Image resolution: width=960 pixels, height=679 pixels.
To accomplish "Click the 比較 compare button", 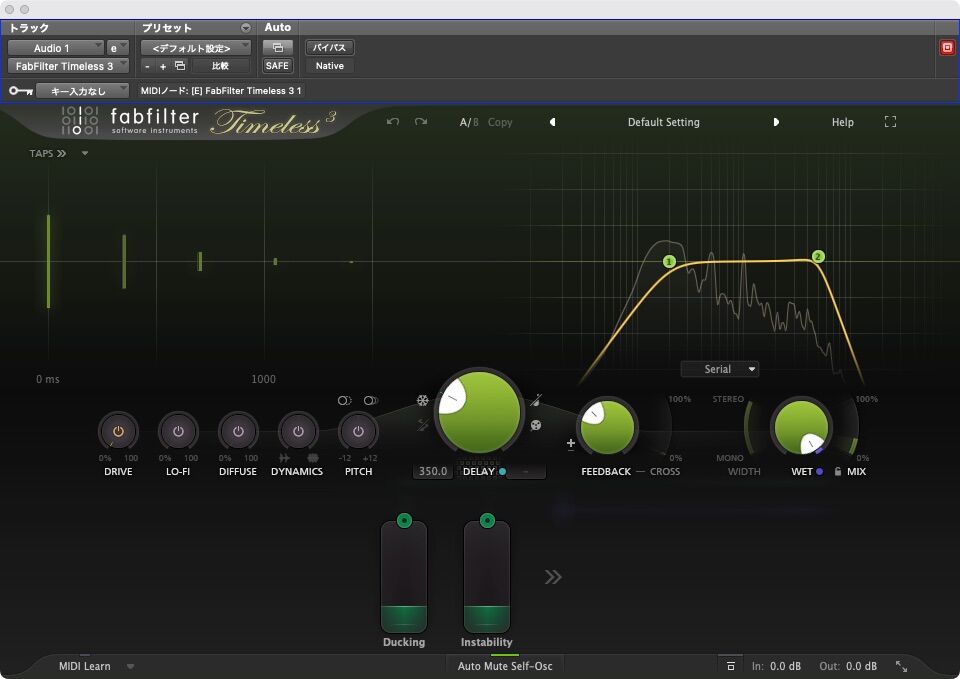I will point(220,66).
